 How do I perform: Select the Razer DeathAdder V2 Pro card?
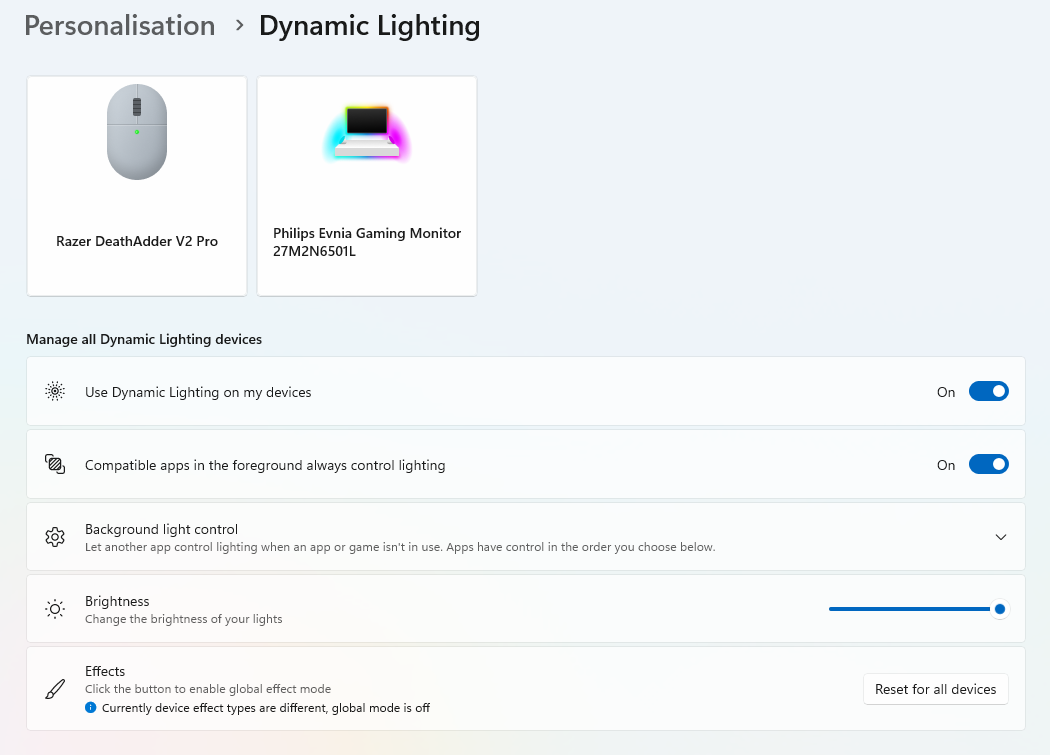point(136,186)
